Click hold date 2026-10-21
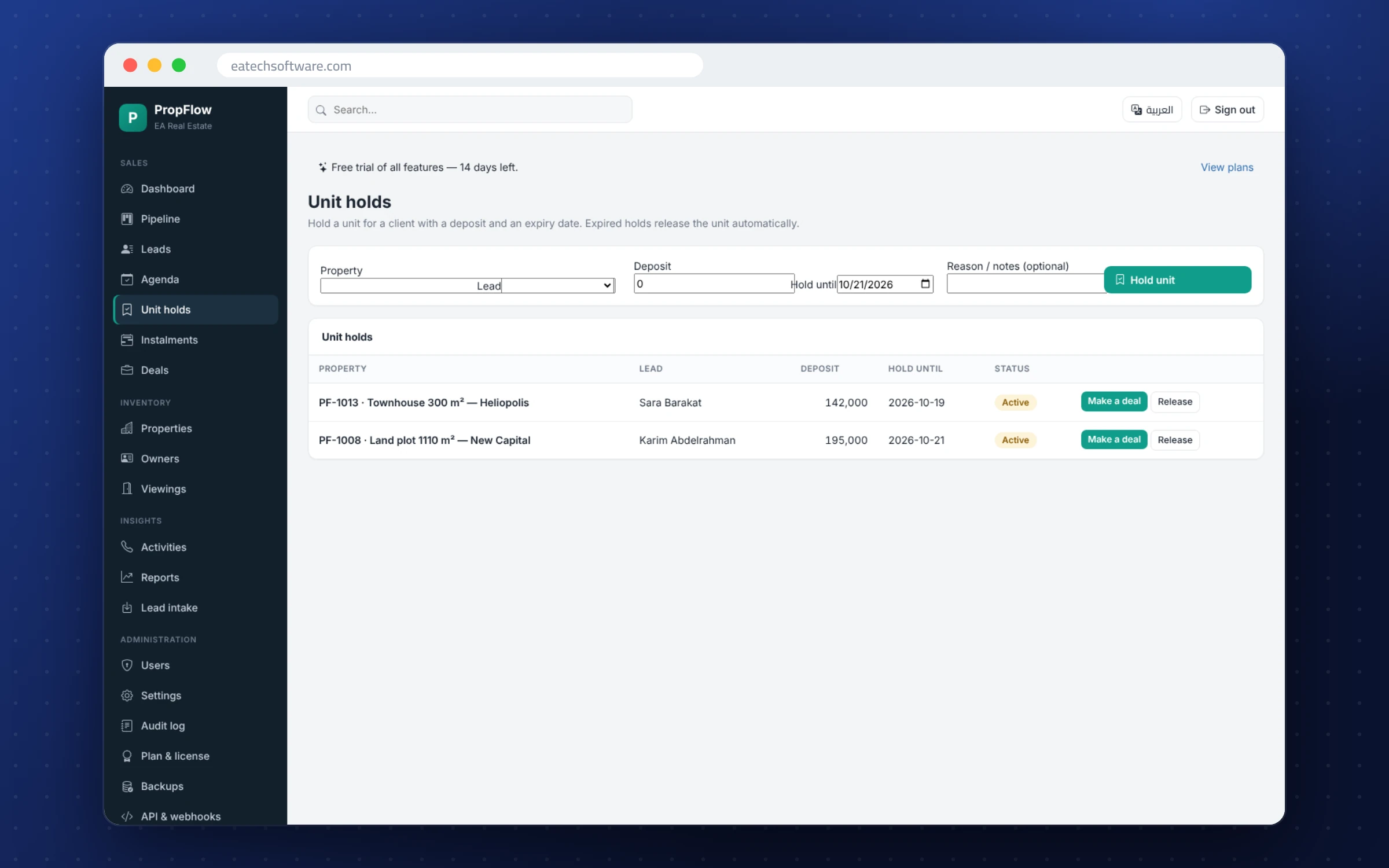The height and width of the screenshot is (868, 1389). (x=916, y=440)
